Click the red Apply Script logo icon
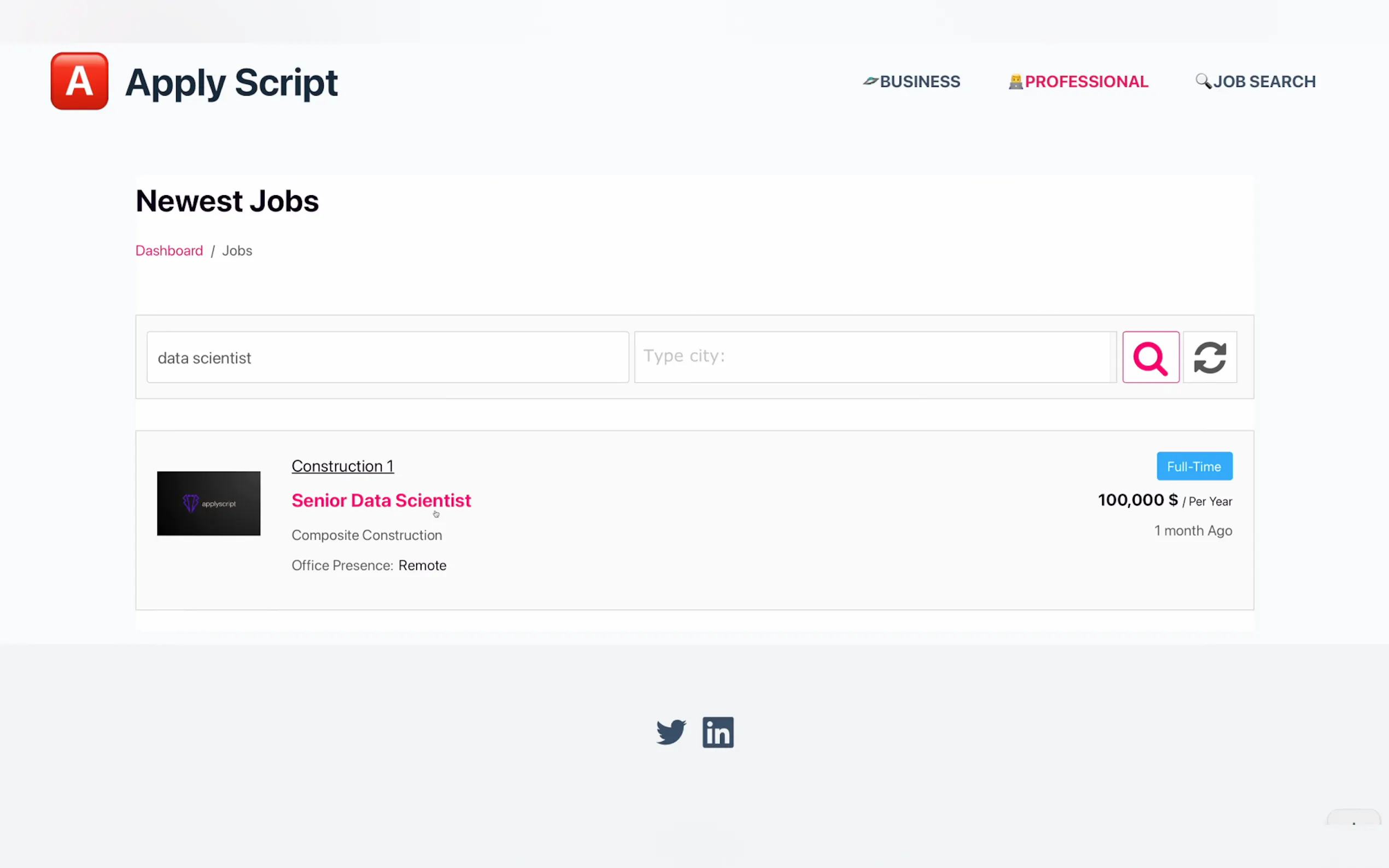 [x=79, y=81]
